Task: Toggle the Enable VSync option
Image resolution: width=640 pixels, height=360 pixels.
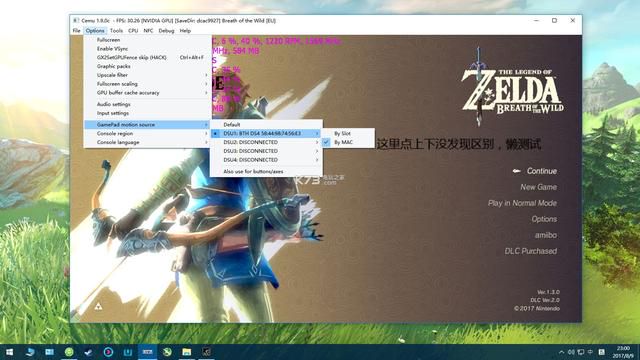Action: (x=147, y=49)
